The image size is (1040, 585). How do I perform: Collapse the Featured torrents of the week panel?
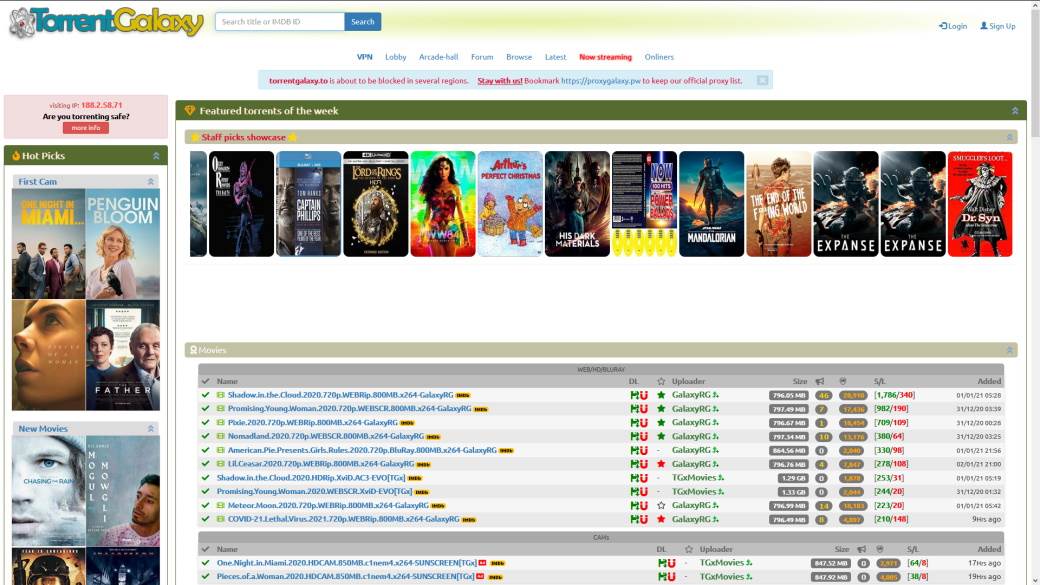click(x=1015, y=111)
